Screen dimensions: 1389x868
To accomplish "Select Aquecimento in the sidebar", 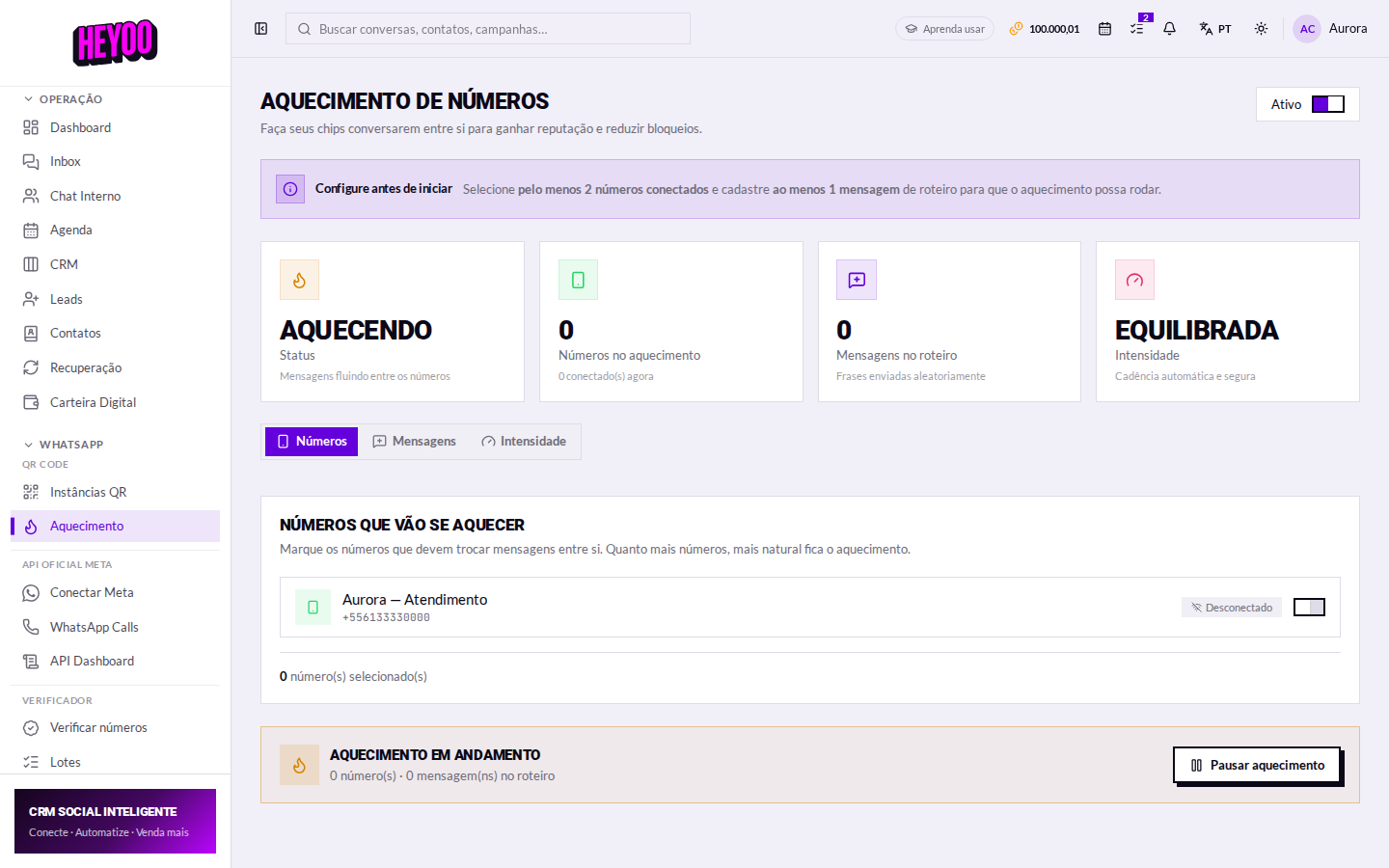I will coord(115,526).
